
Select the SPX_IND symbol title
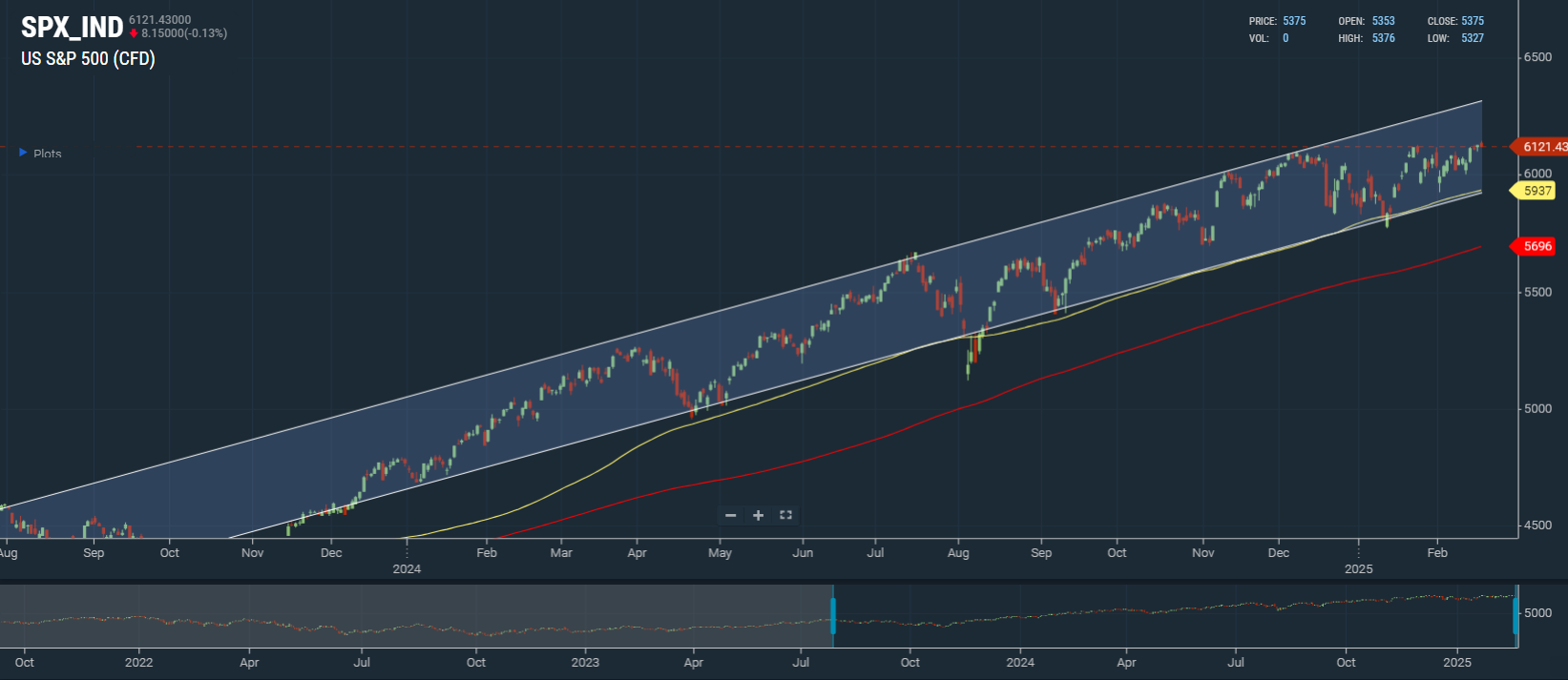pyautogui.click(x=73, y=28)
